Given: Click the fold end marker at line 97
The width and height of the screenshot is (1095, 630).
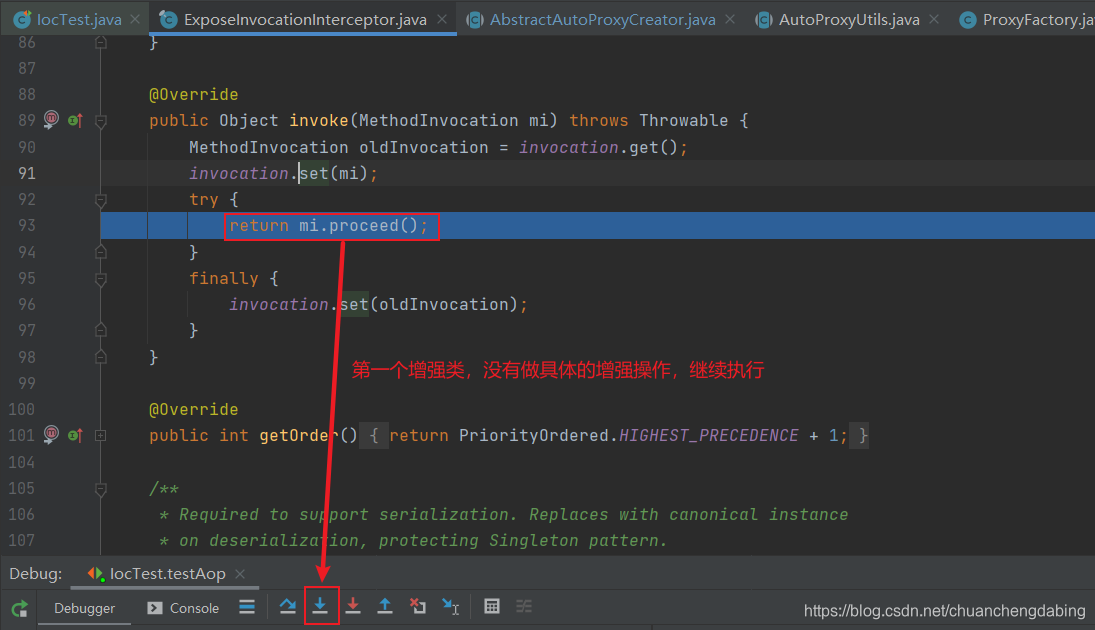Looking at the screenshot, I should [101, 330].
